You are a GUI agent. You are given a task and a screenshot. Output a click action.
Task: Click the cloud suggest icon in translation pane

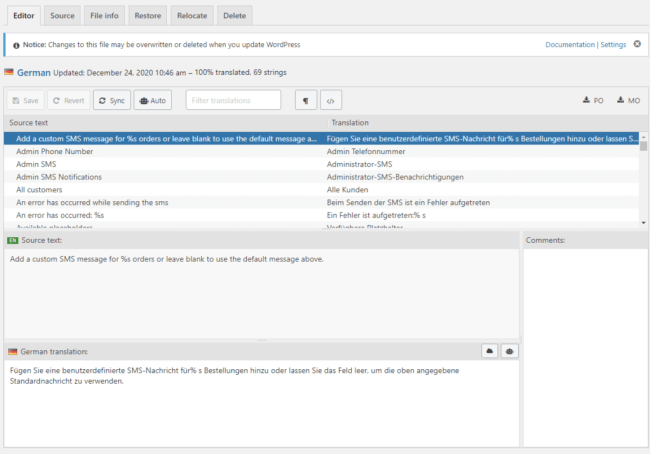click(490, 351)
